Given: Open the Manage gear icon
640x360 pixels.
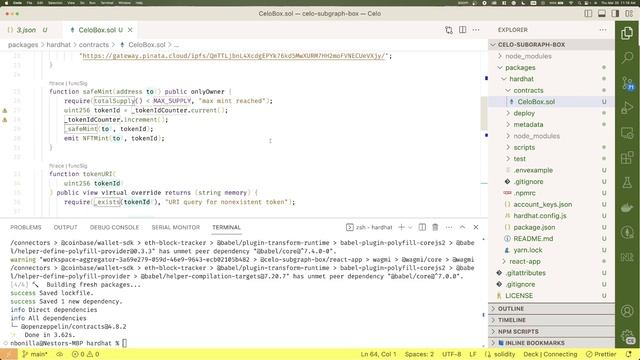Looking at the screenshot, I should (x=627, y=336).
